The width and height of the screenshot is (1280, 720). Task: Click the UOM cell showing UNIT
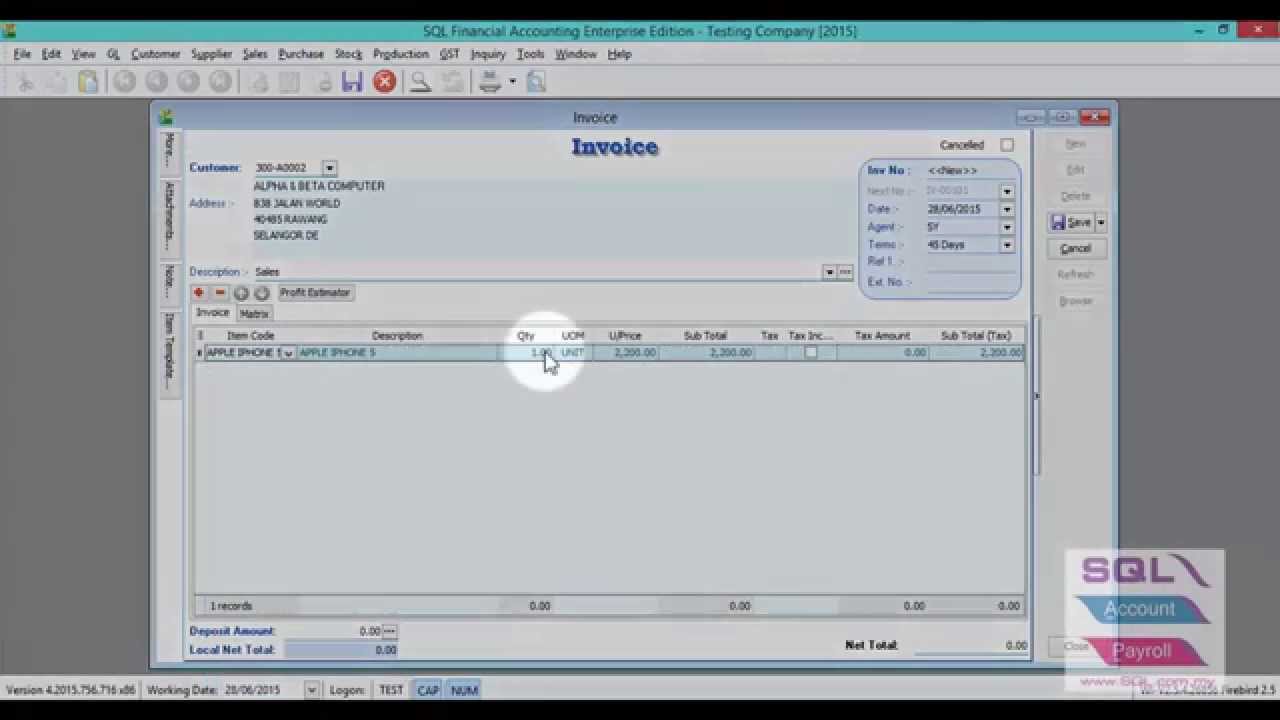pos(573,353)
